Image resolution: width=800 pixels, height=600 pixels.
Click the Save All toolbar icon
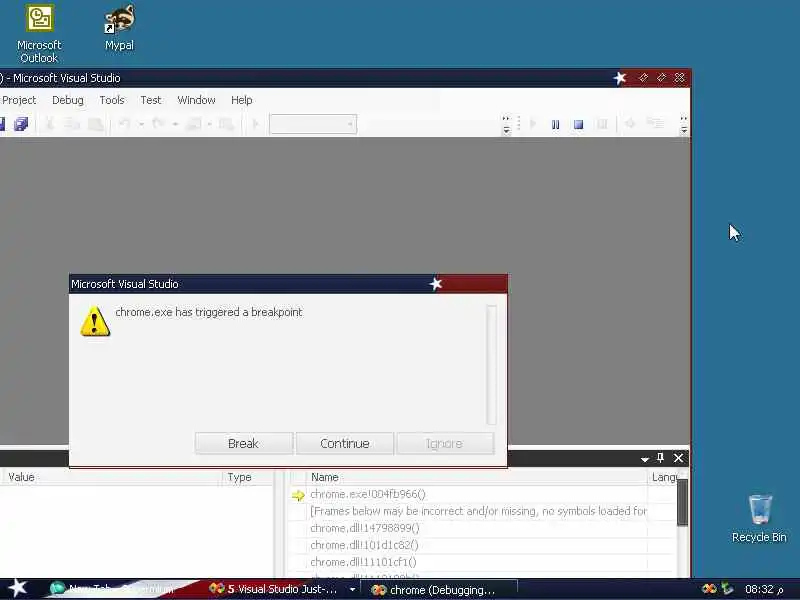tap(21, 124)
